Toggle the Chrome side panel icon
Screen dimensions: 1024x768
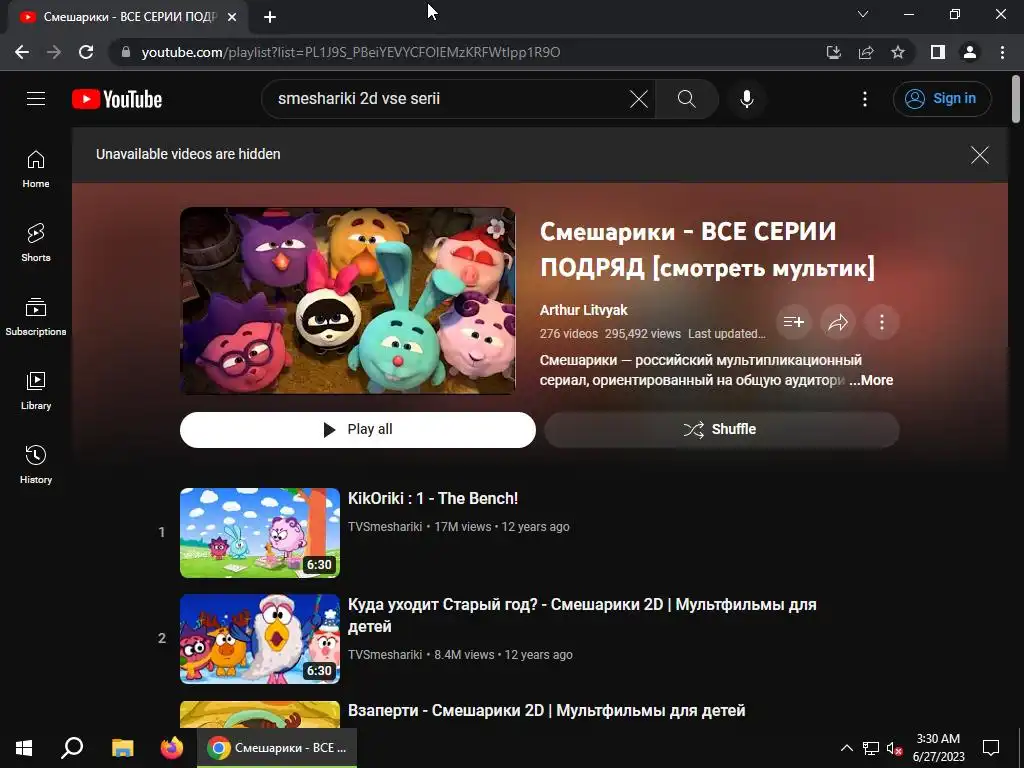click(938, 52)
